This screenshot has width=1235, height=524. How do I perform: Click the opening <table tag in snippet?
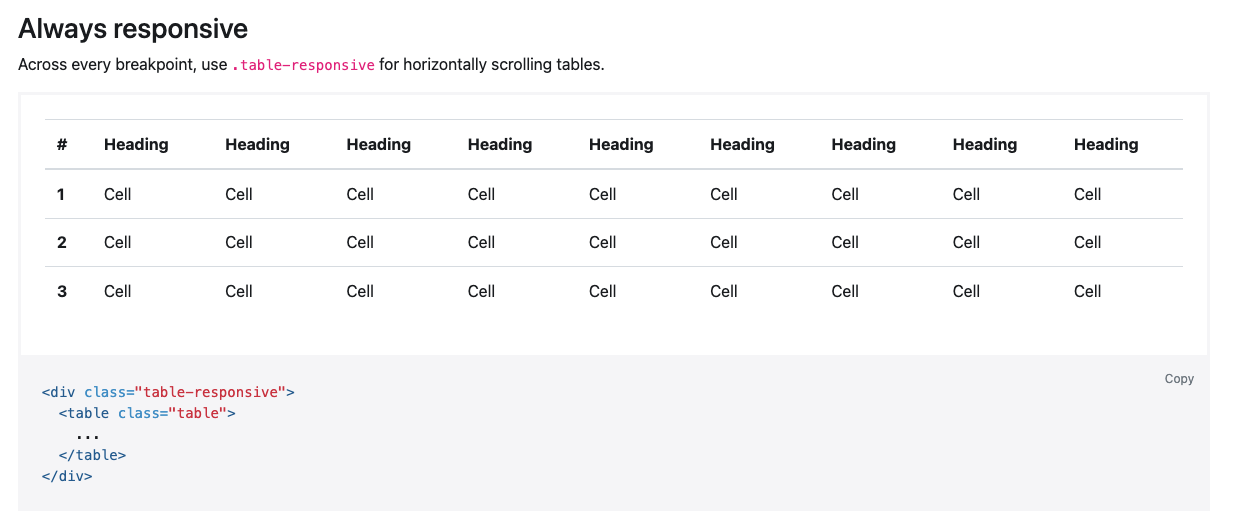(x=84, y=413)
